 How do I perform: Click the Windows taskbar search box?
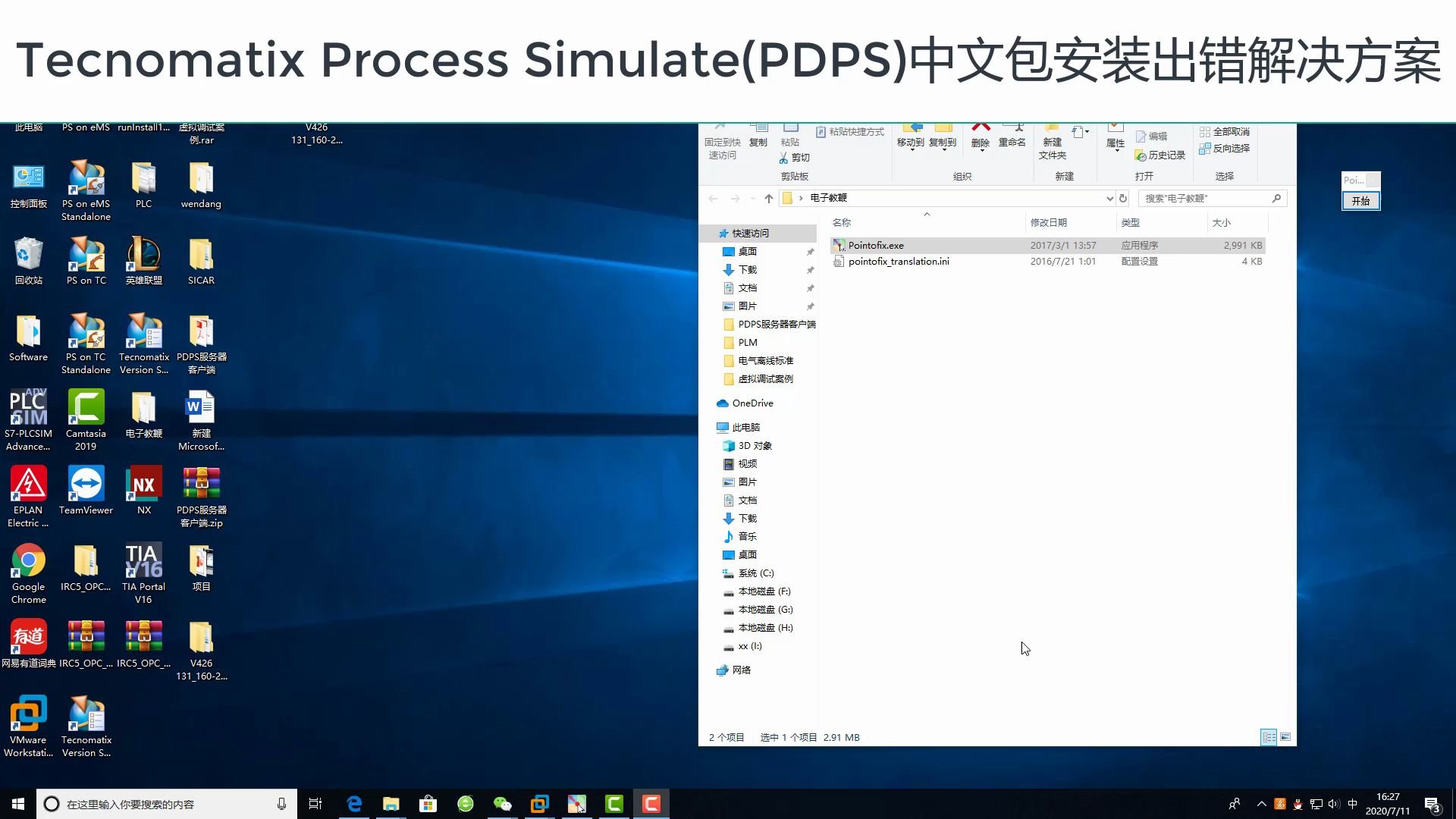point(167,804)
